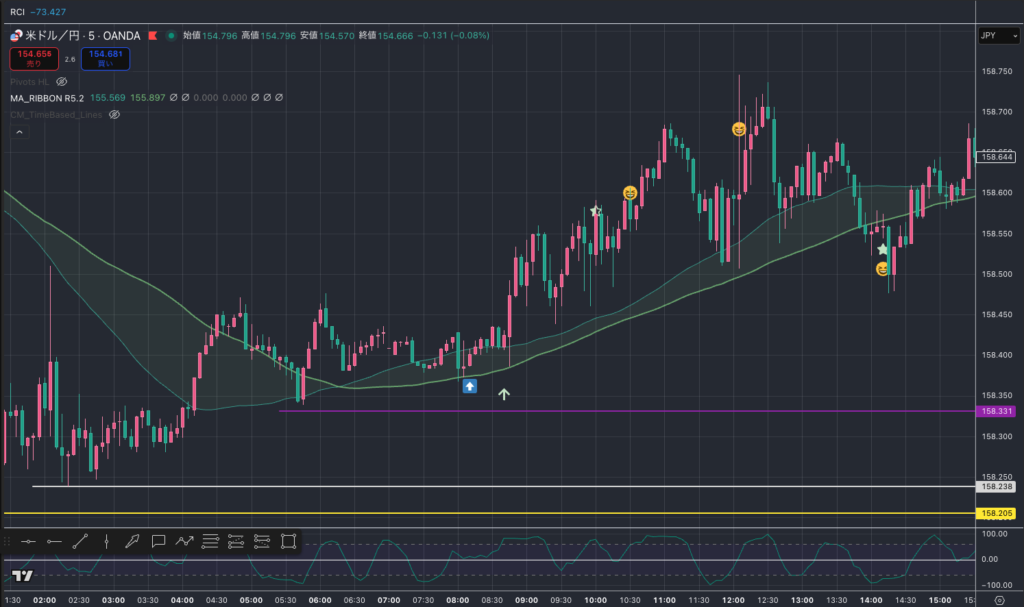Show the hidden CM_TimeBased_Lines indicator

(114, 115)
